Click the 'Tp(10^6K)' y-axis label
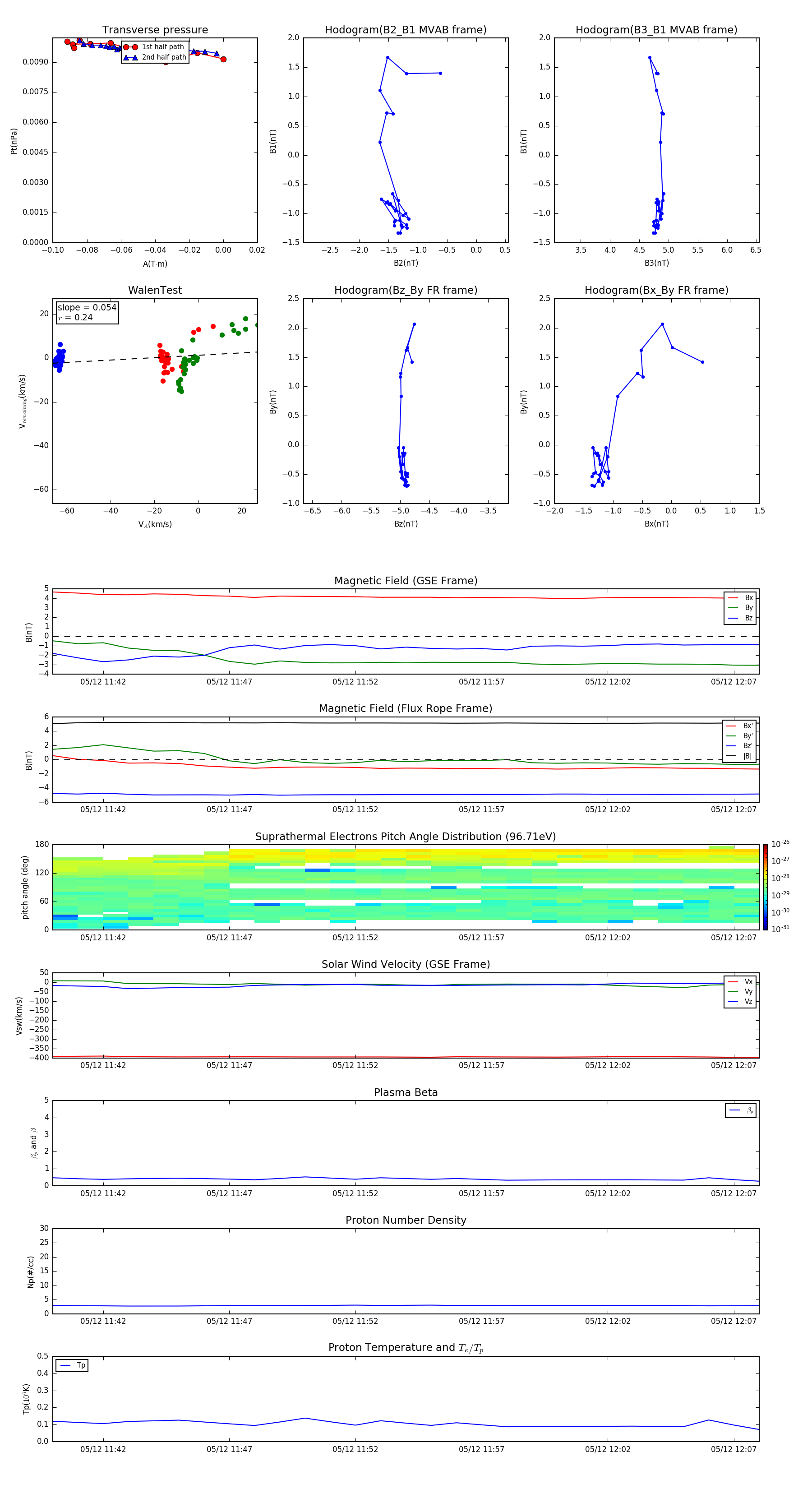This screenshot has width=812, height=1489. coord(26,1399)
